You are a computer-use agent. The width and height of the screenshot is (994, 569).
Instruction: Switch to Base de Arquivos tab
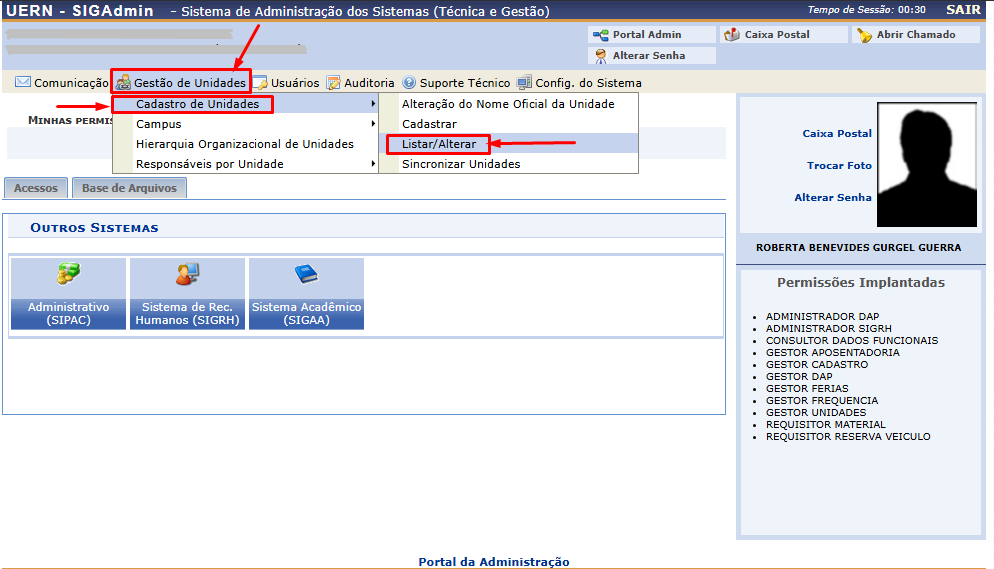tap(129, 188)
